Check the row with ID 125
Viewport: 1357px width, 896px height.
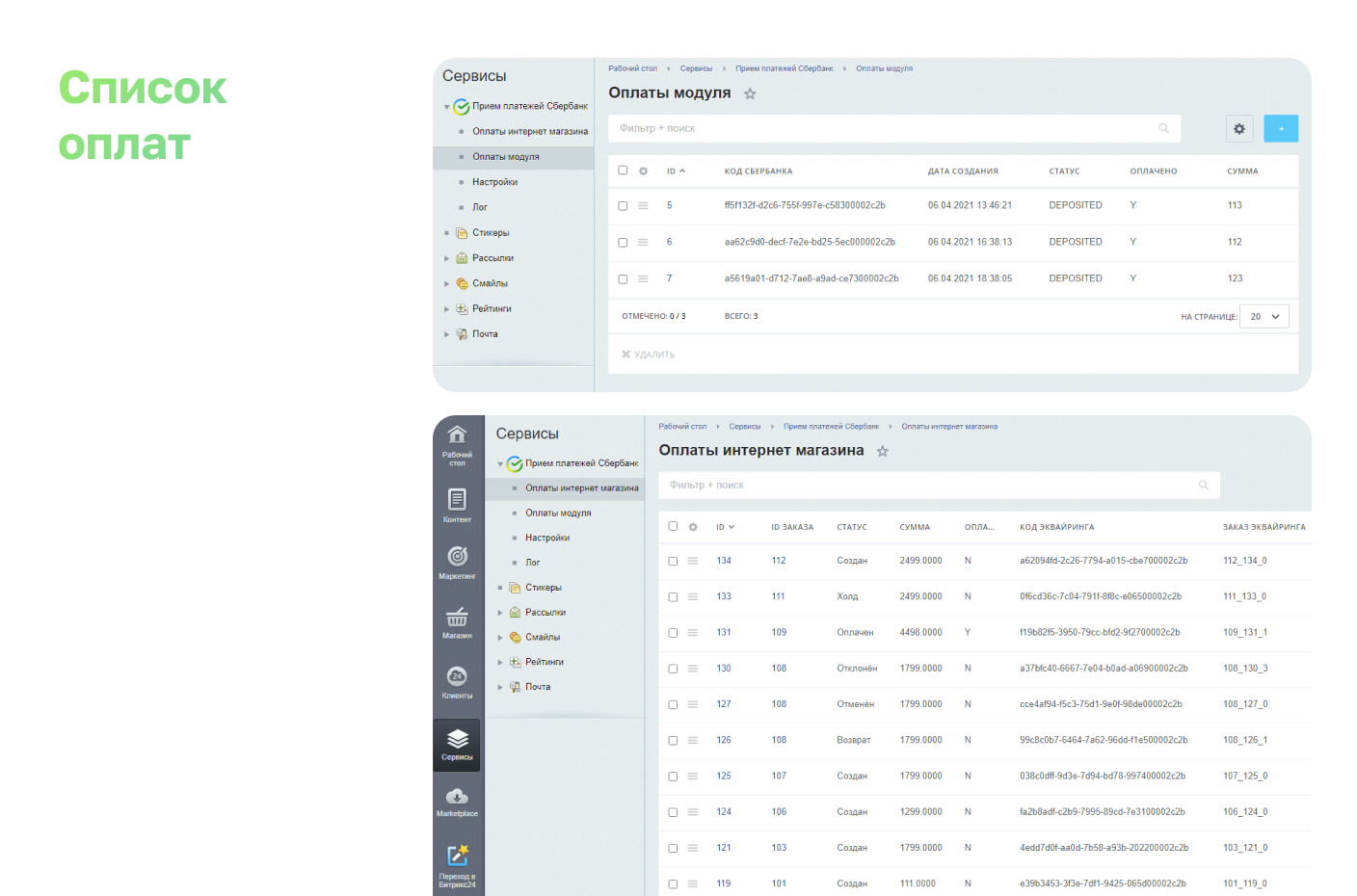[673, 777]
